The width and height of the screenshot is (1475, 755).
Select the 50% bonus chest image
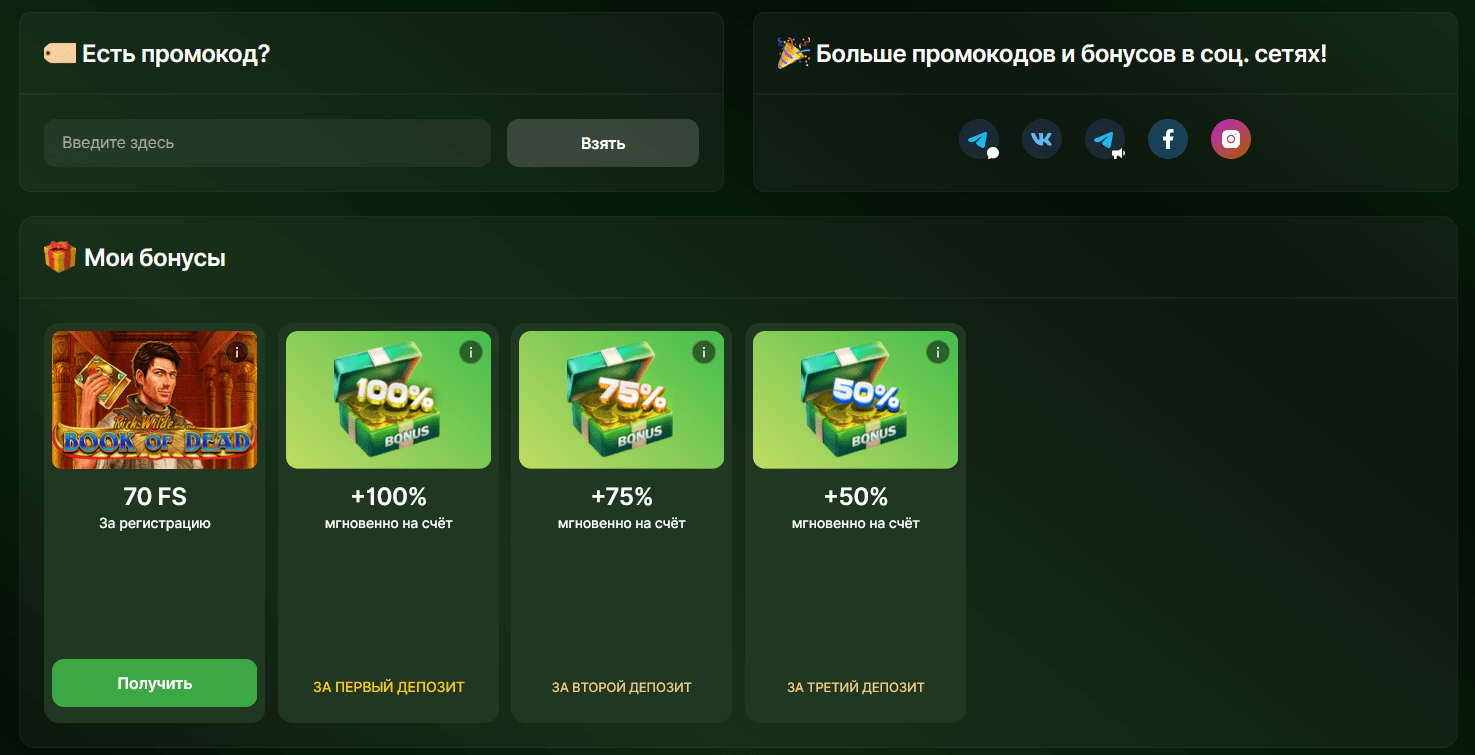coord(855,400)
